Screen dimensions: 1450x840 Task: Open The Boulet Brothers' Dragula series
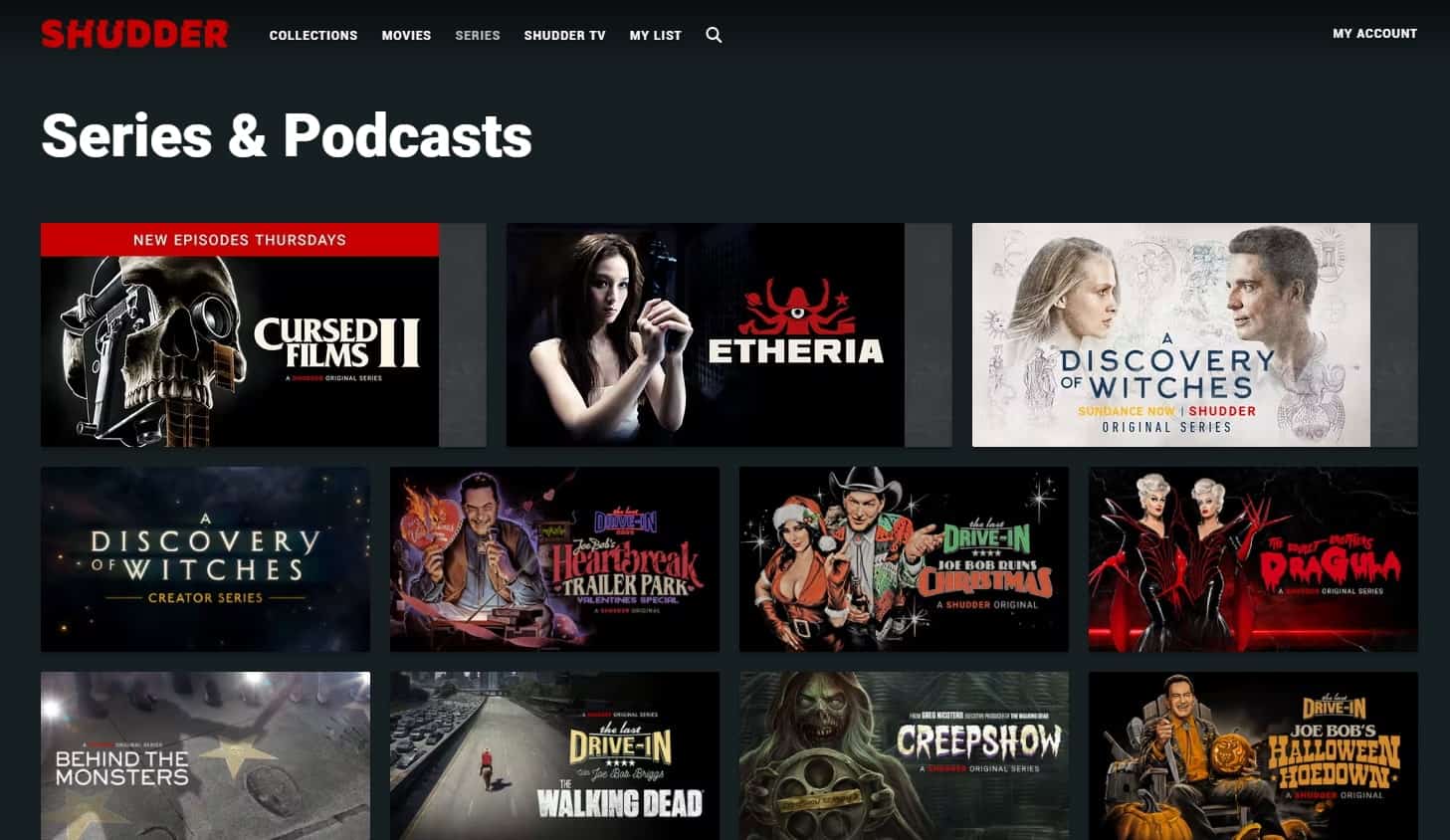[x=1253, y=558]
